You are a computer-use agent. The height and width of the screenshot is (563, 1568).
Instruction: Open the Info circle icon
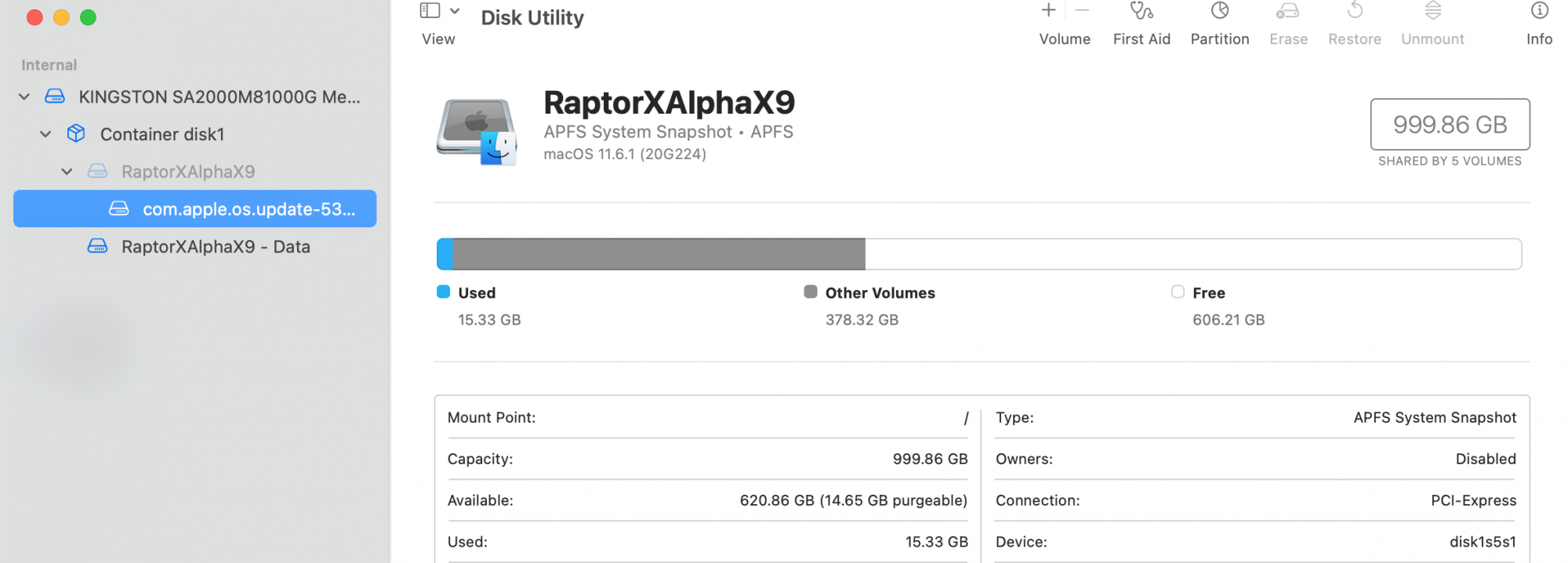coord(1540,10)
